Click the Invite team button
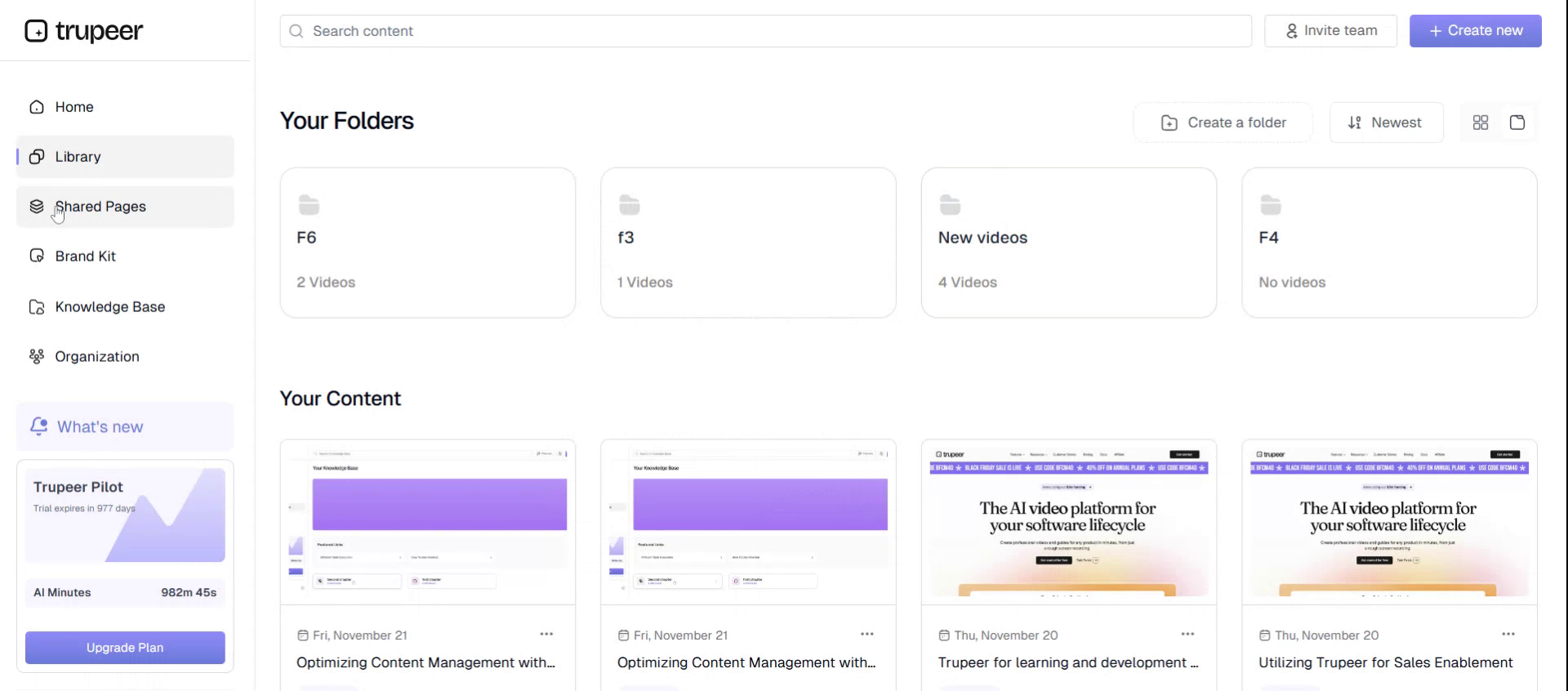 tap(1330, 31)
